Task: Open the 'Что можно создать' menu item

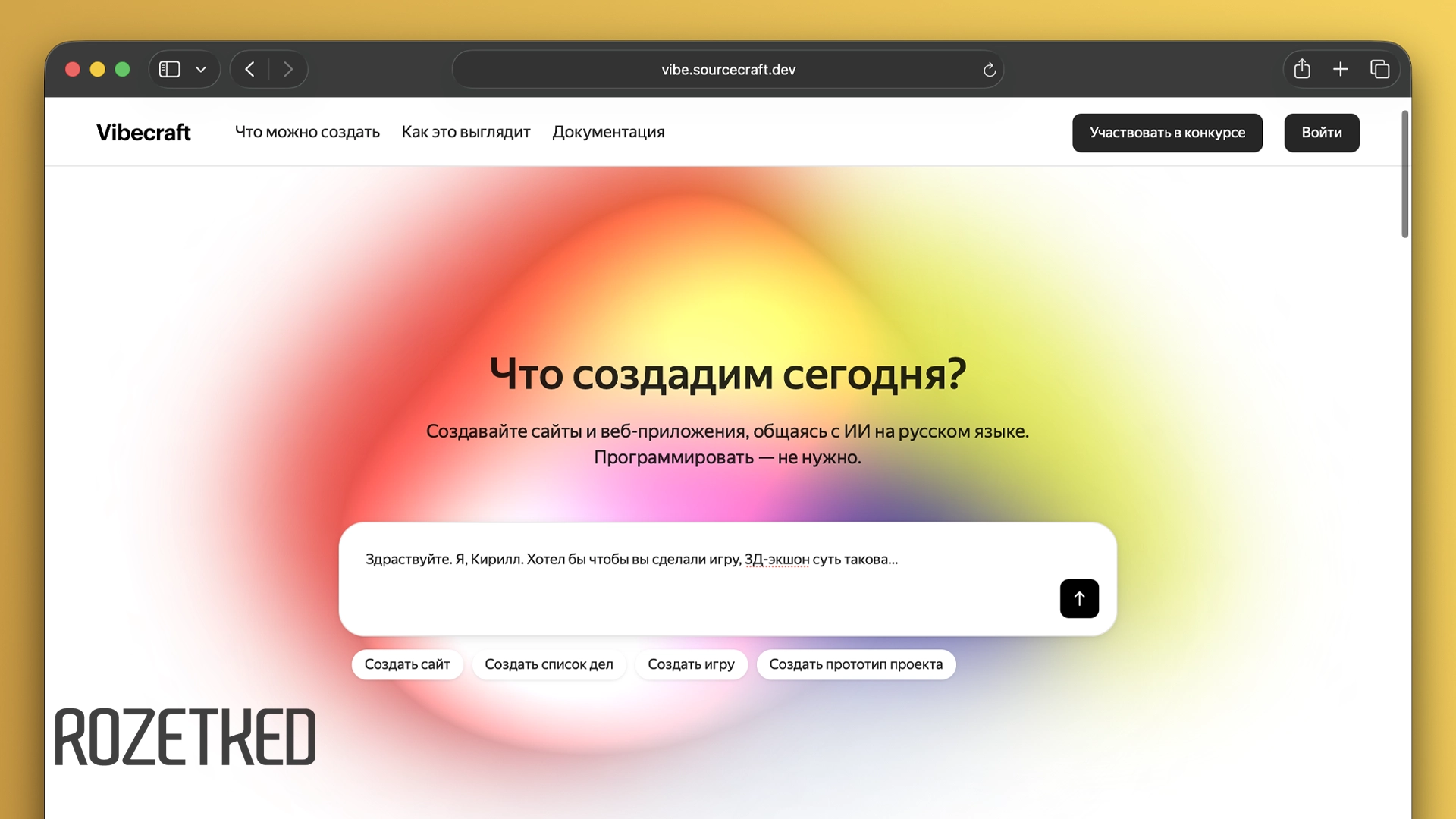Action: pos(307,132)
